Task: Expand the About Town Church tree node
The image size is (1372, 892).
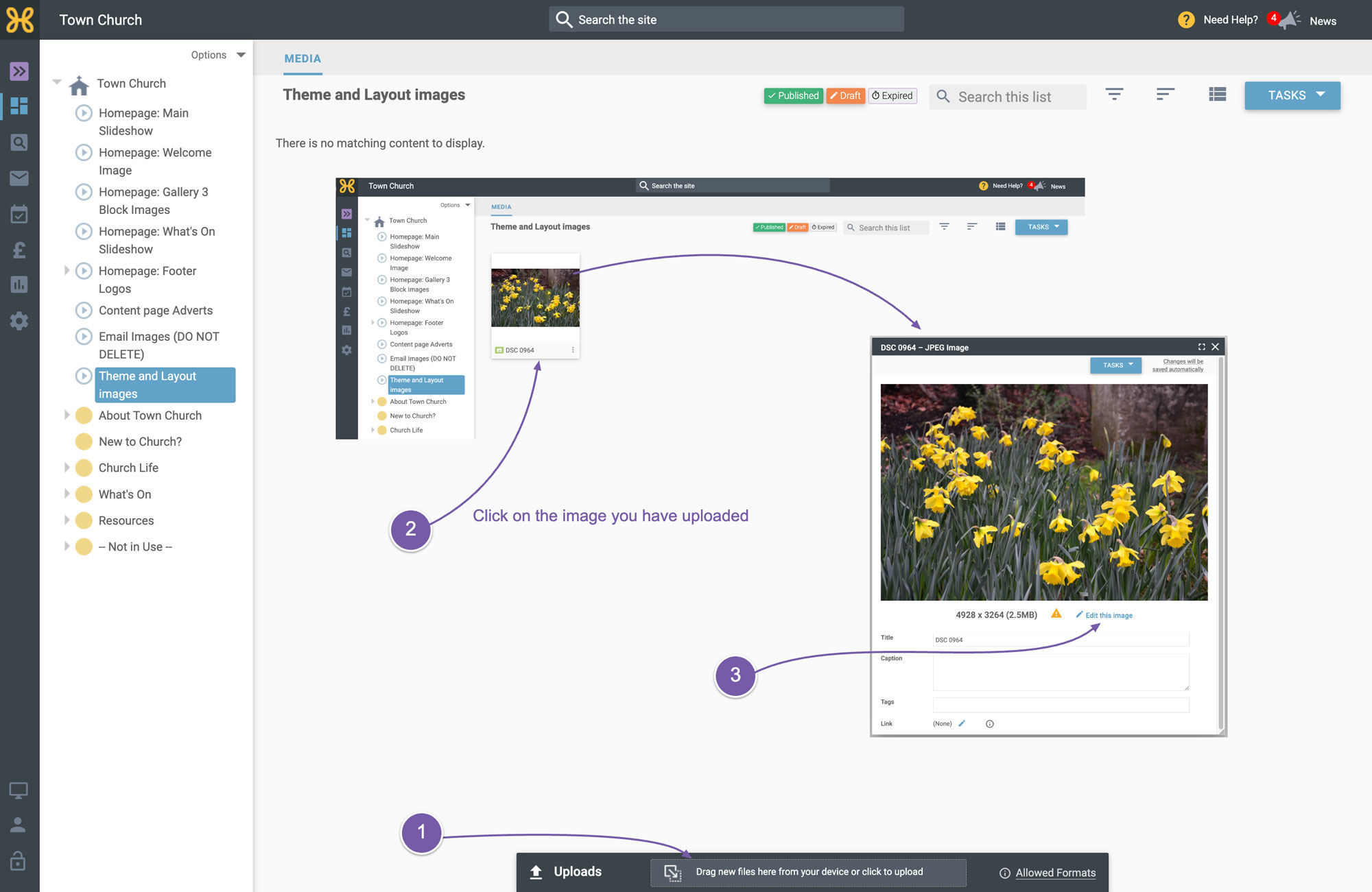Action: click(67, 415)
